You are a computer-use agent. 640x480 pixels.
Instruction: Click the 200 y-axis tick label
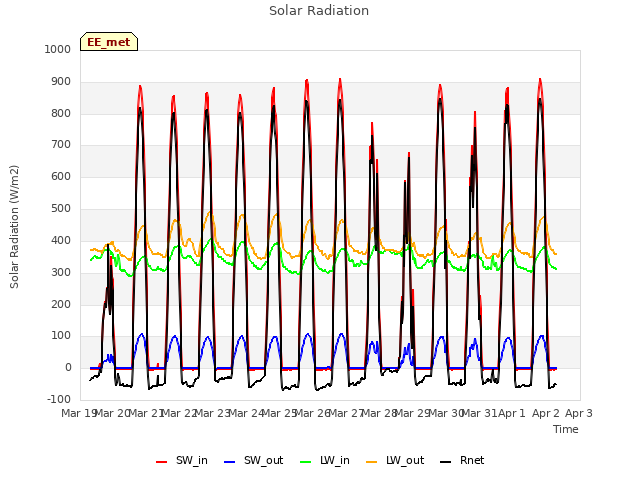tap(61, 304)
